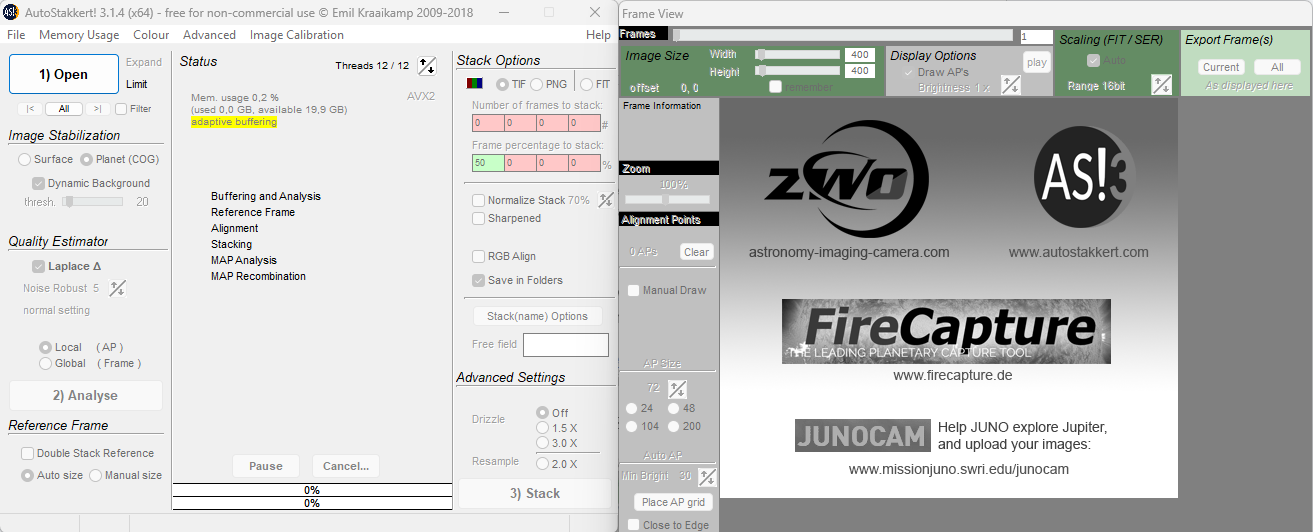Click the AutoStakkert title bar logo
Image resolution: width=1313 pixels, height=532 pixels.
(x=13, y=12)
